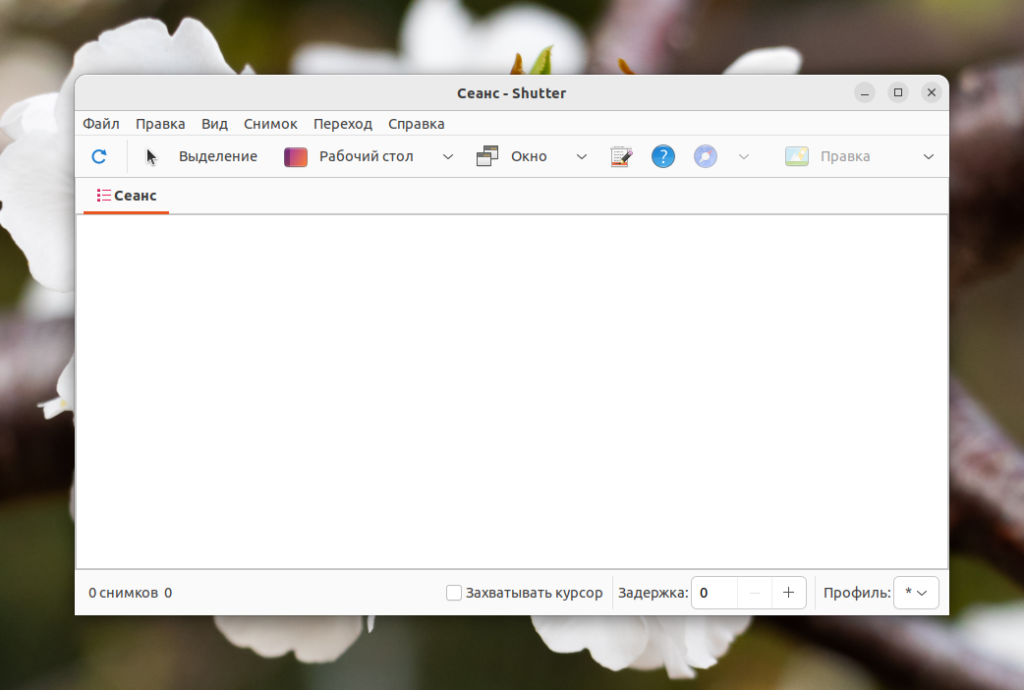Click into the Задержка delay value field
This screenshot has width=1024, height=690.
point(714,593)
